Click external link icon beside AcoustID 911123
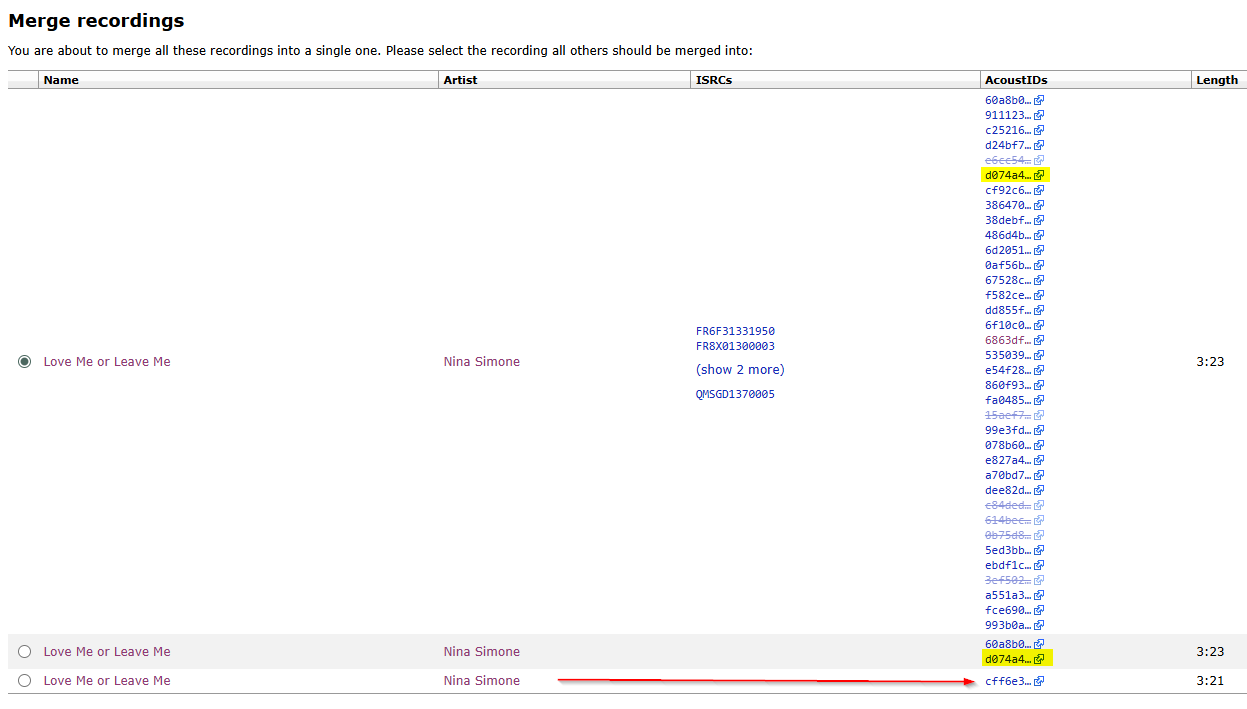This screenshot has width=1247, height=709. tap(1039, 115)
